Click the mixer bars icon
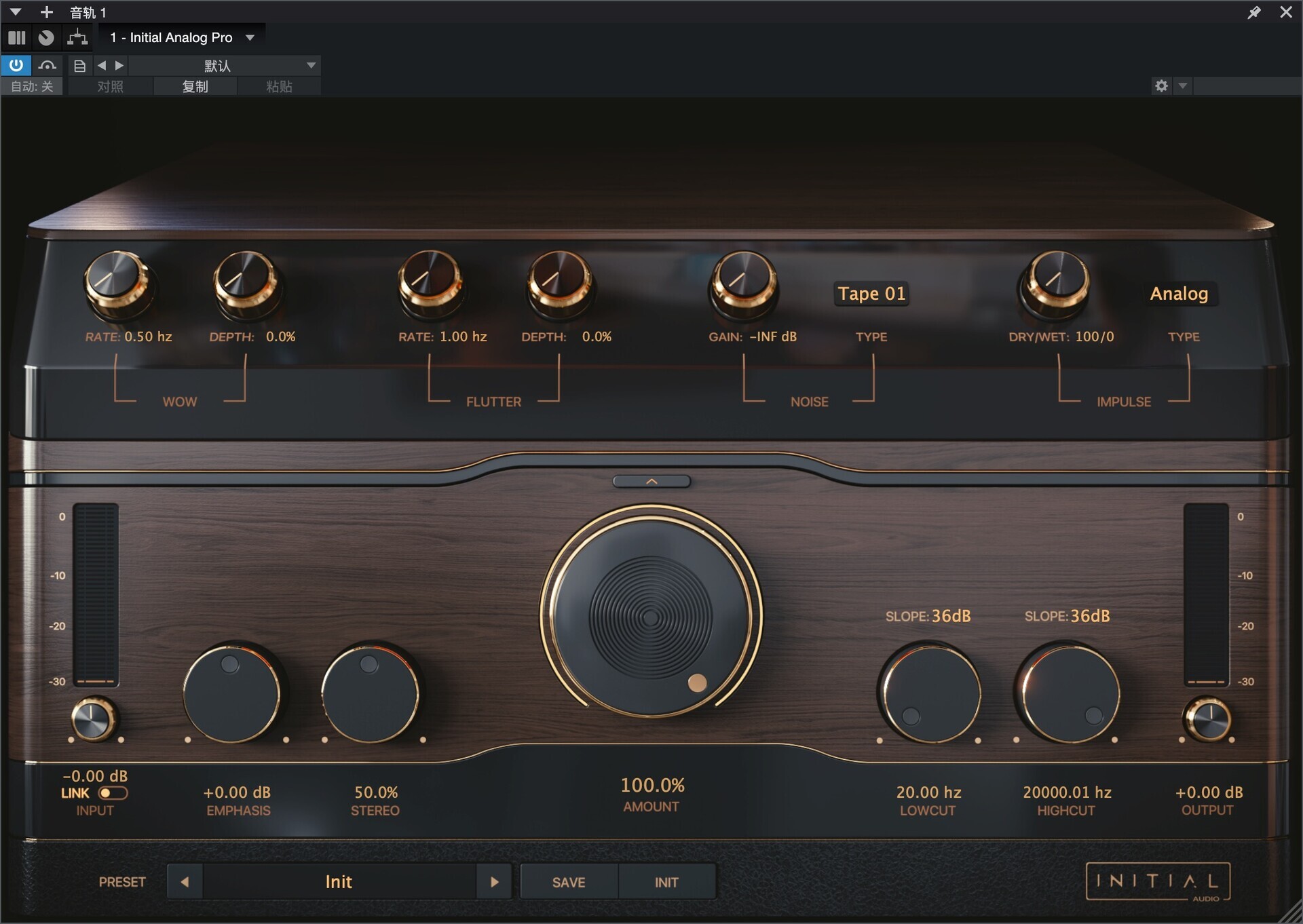1303x924 pixels. (17, 37)
